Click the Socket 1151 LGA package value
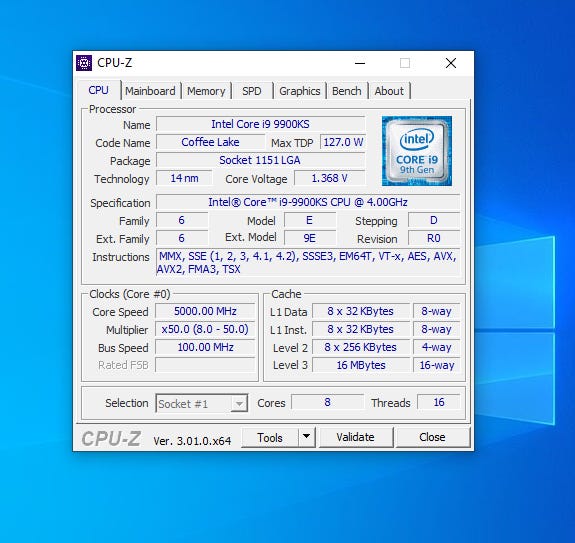This screenshot has height=543, width=575. coord(260,160)
